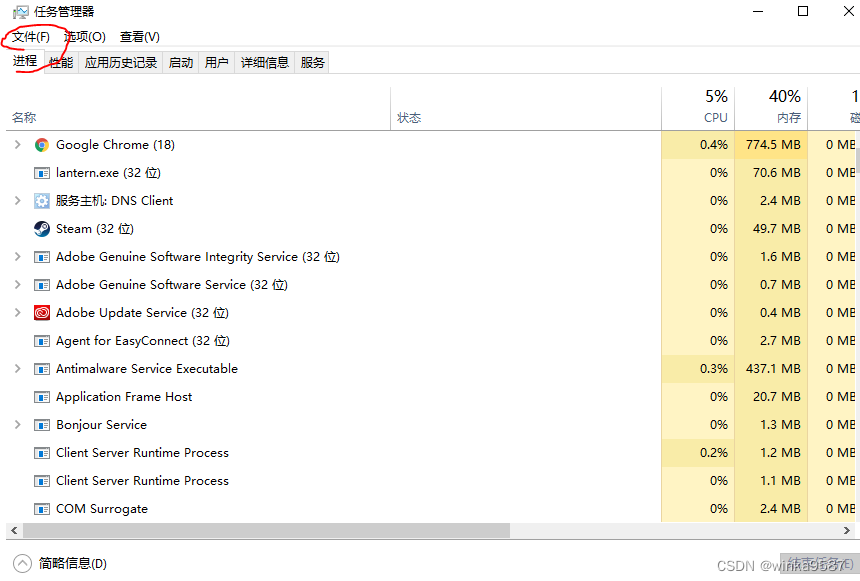
Task: Select the Application Frame Host row name
Action: (124, 397)
